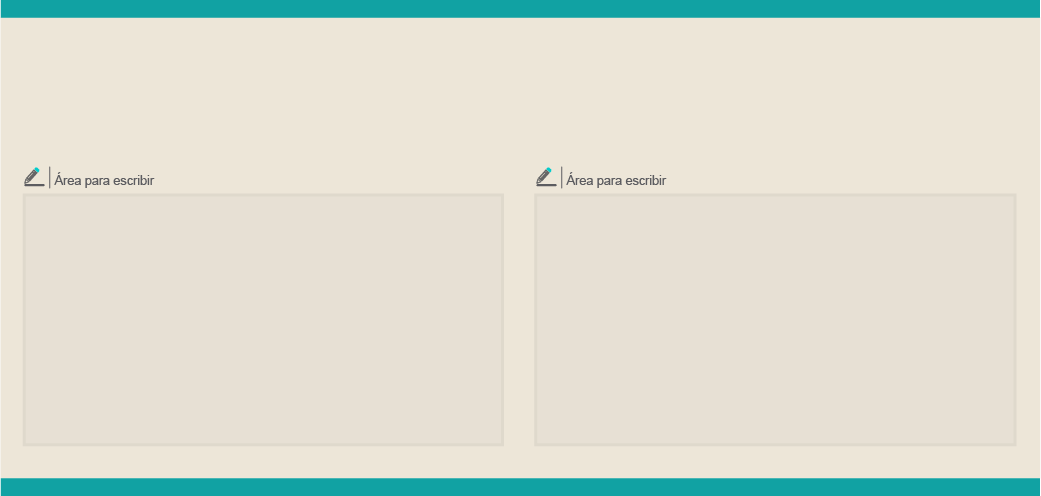Focus the left writing text box
Image resolution: width=1041 pixels, height=496 pixels.
pos(263,320)
